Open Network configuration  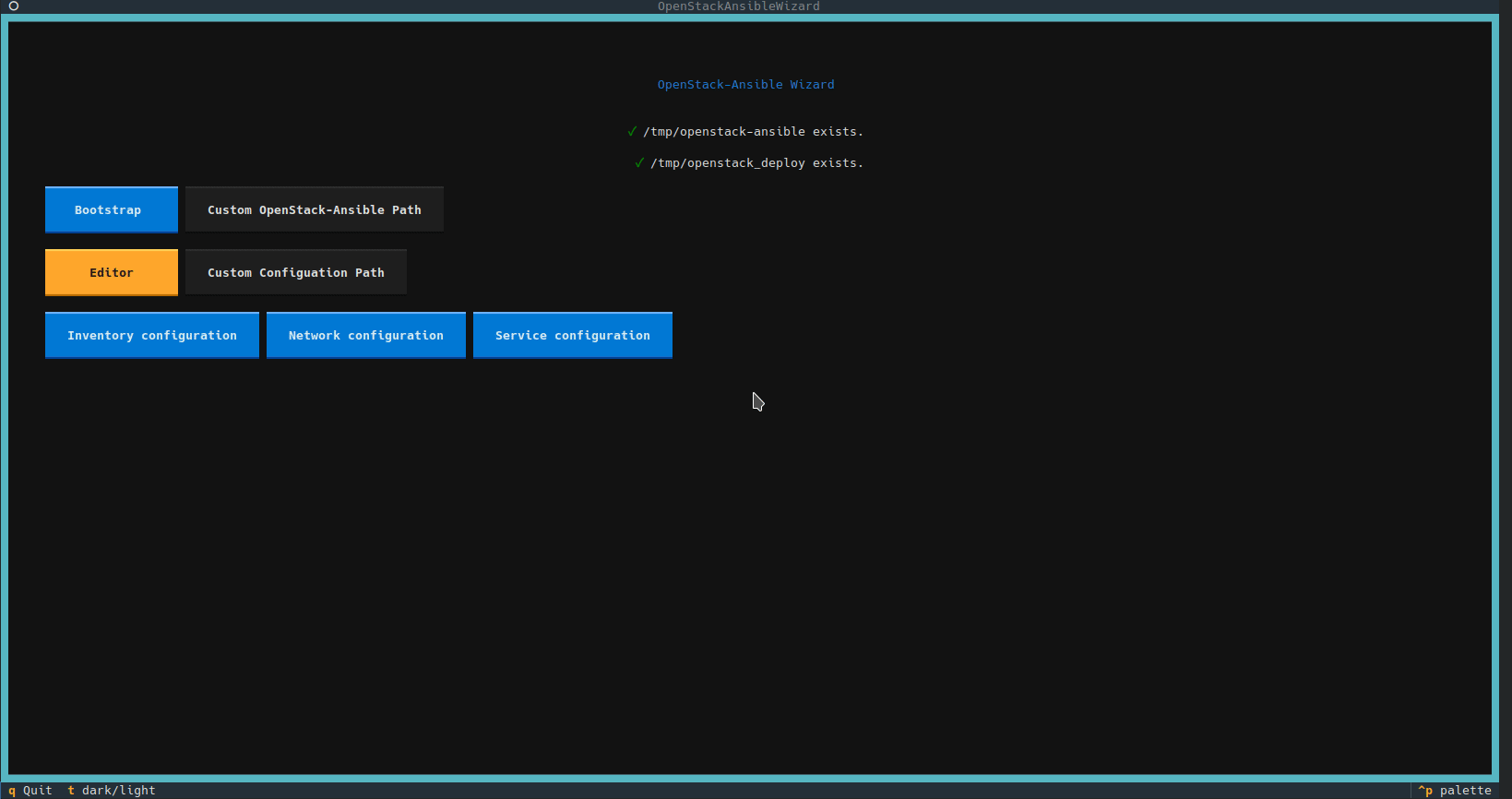[366, 336]
